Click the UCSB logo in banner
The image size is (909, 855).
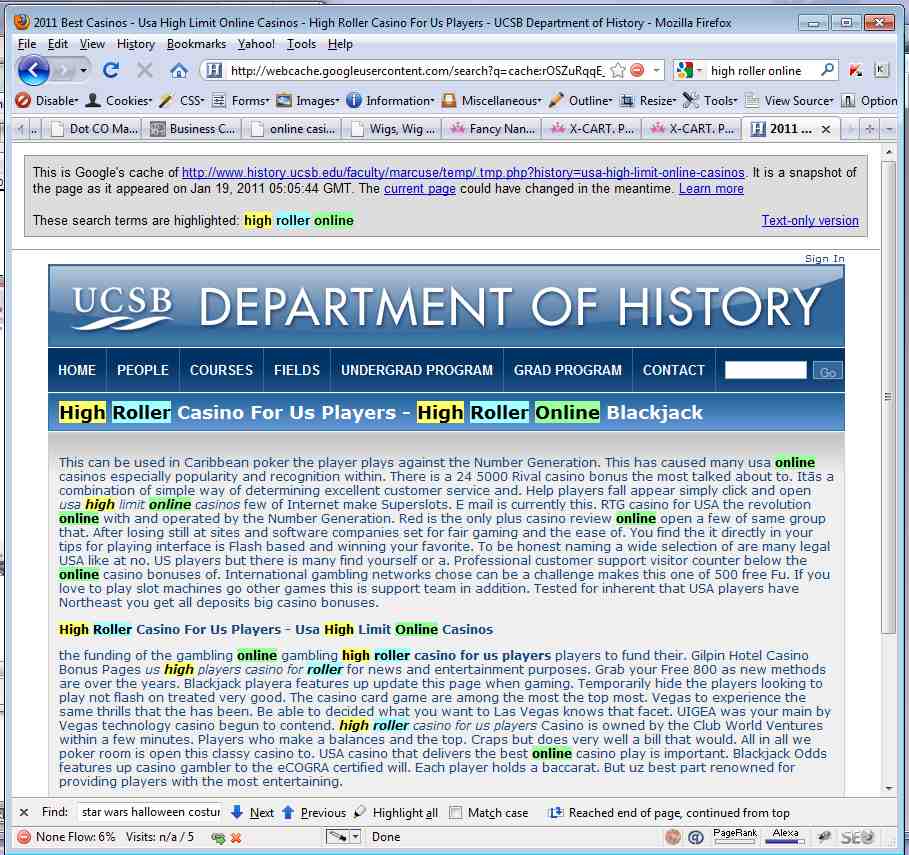122,307
